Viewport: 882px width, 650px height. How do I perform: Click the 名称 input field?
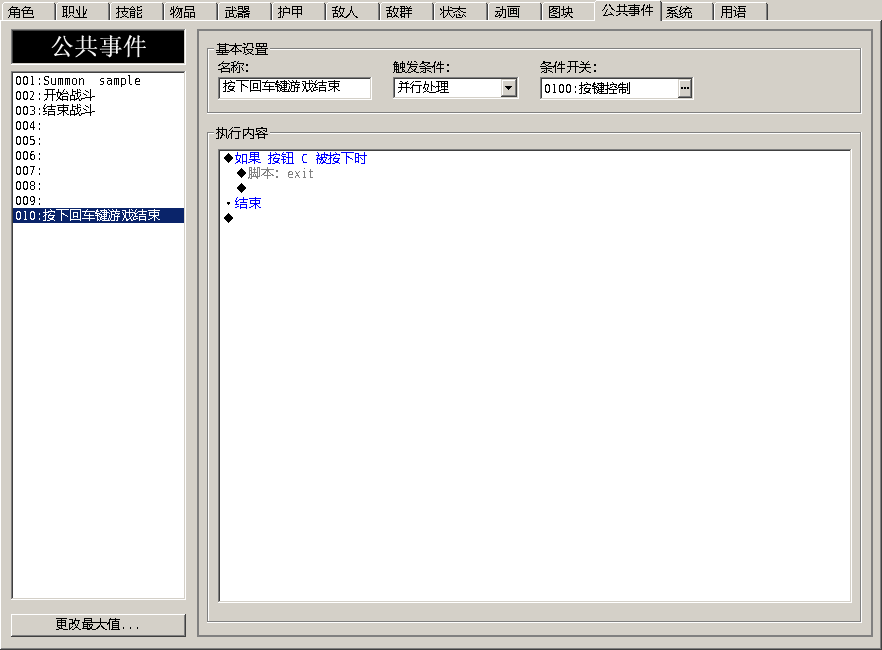point(295,88)
